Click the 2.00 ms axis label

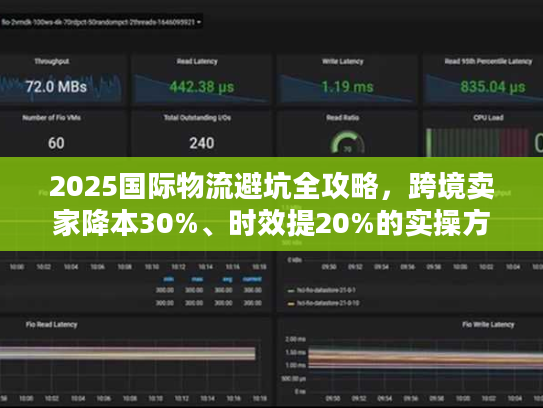tap(295, 339)
